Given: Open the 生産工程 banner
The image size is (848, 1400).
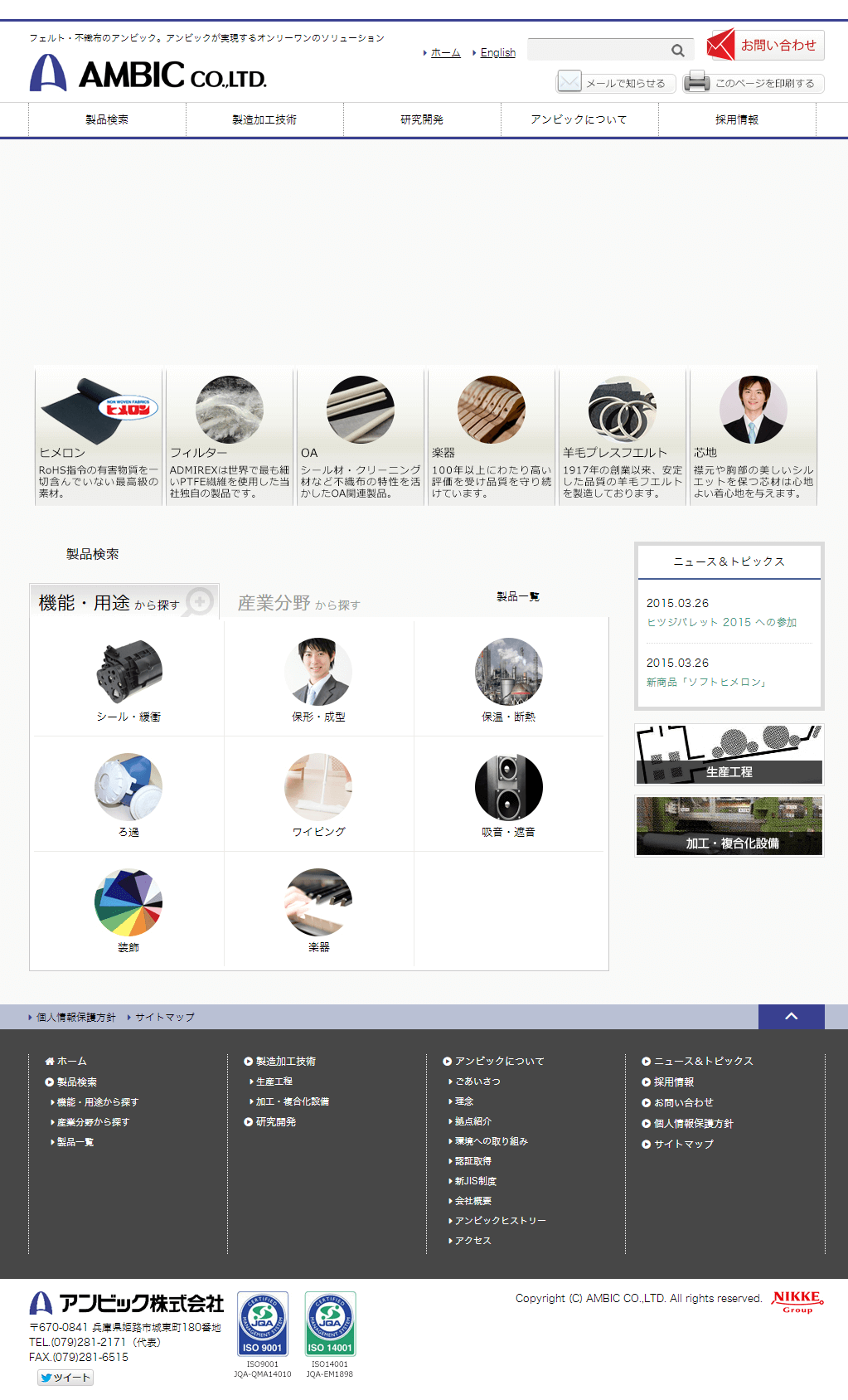Looking at the screenshot, I should 729,755.
